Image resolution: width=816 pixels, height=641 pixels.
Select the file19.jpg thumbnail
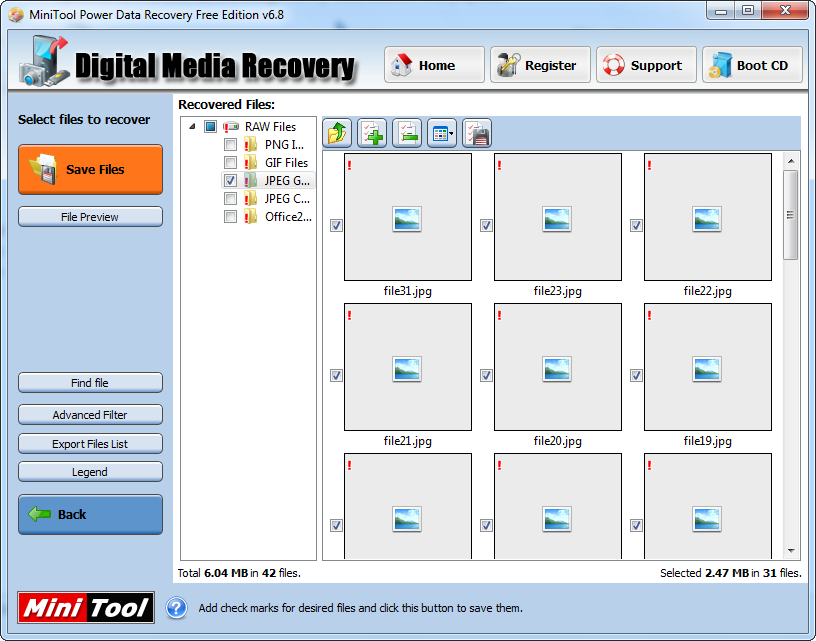(x=708, y=367)
